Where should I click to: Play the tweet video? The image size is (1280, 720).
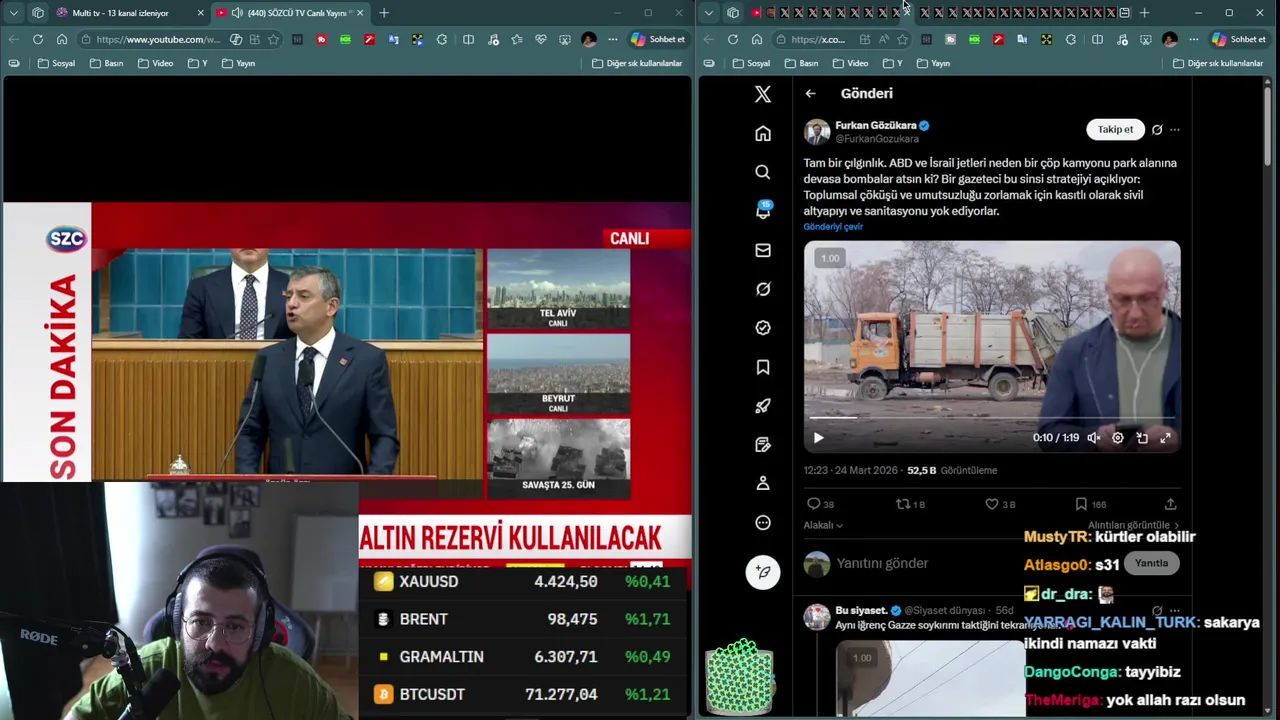(x=818, y=438)
